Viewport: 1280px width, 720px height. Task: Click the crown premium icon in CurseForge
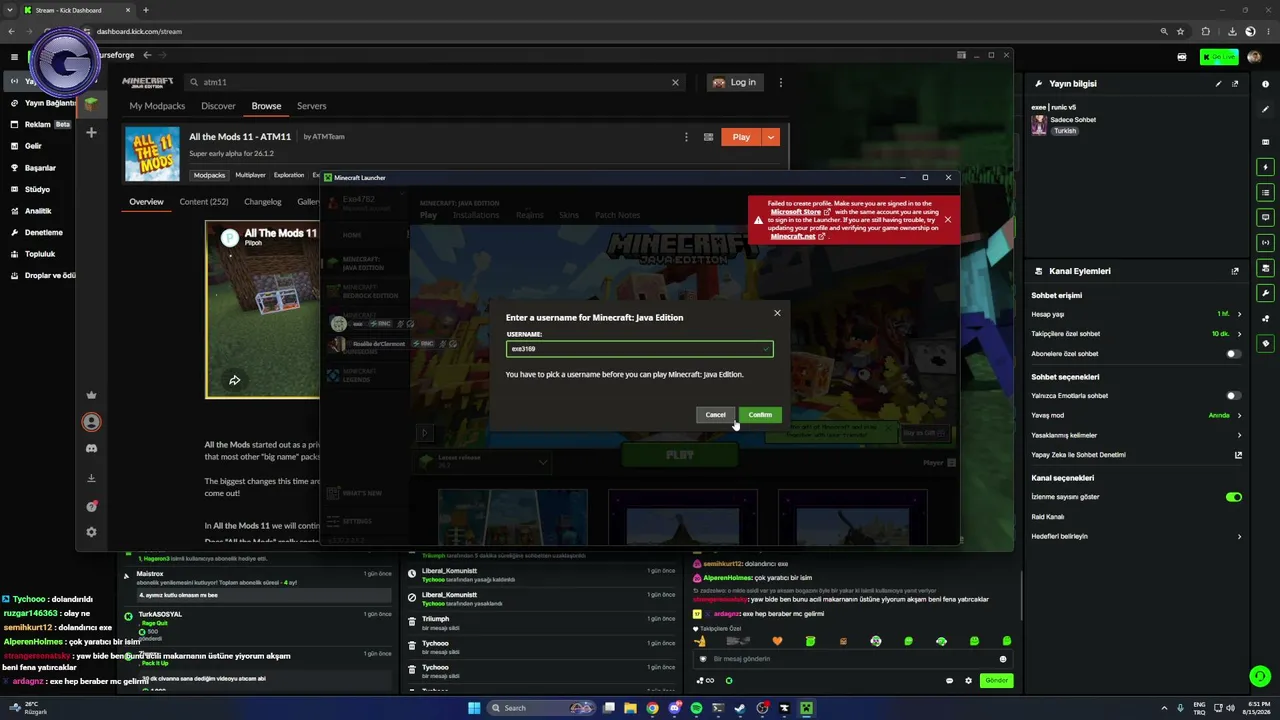tap(91, 395)
